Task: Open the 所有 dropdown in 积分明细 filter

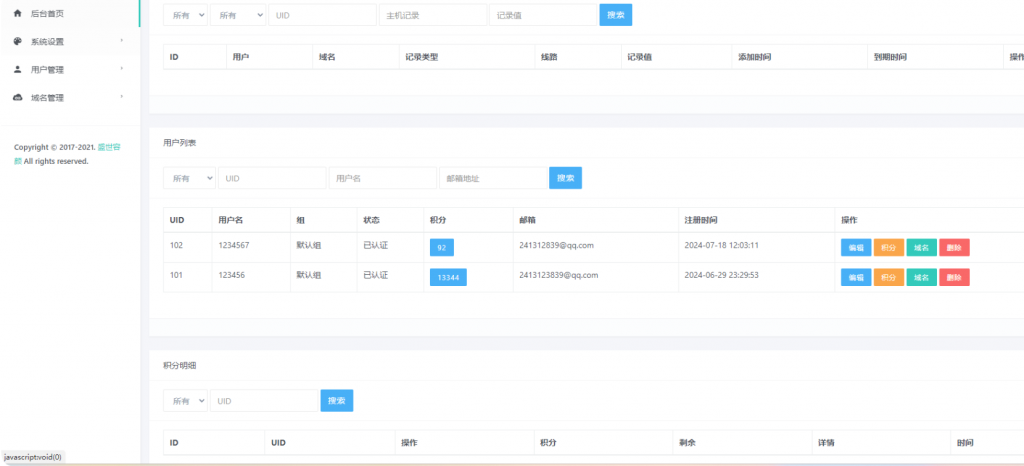Action: (x=185, y=401)
